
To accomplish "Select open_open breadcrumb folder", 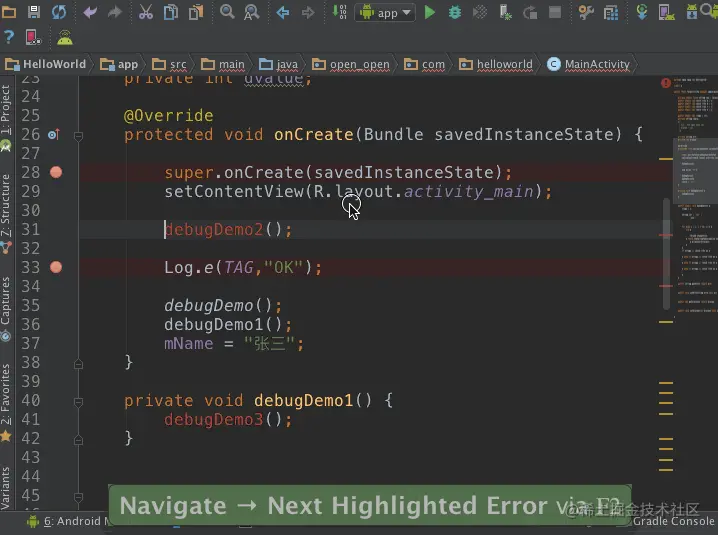I will click(351, 64).
